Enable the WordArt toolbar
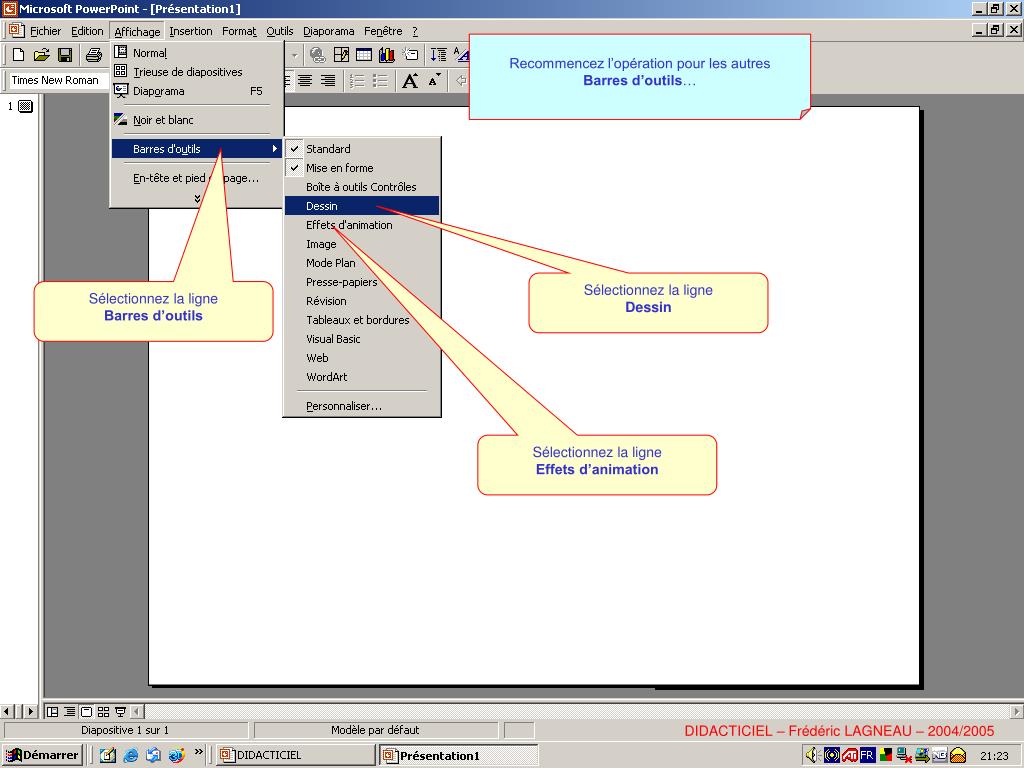Image resolution: width=1024 pixels, height=768 pixels. pos(362,377)
